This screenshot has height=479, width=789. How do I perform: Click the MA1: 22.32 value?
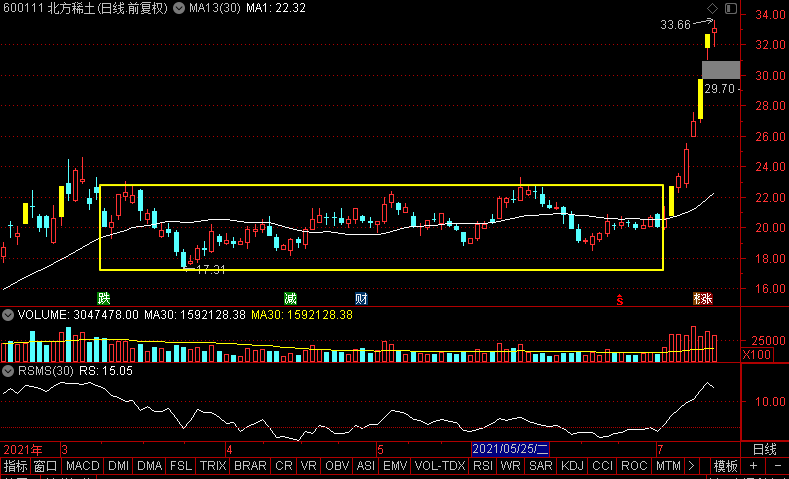pyautogui.click(x=275, y=8)
